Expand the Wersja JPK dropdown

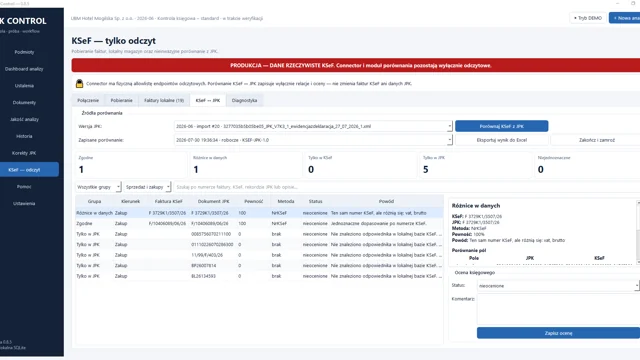click(x=313, y=126)
